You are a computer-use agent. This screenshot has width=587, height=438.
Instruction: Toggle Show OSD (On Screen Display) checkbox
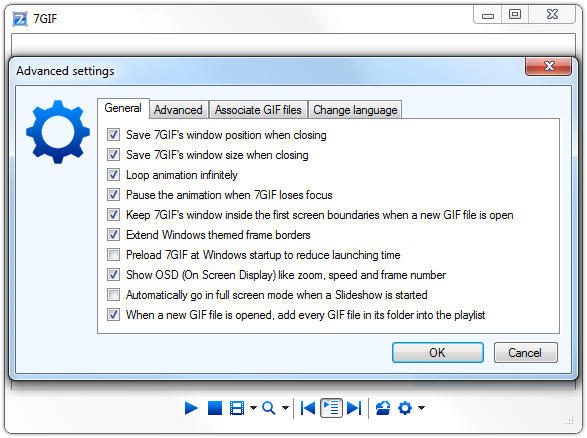click(113, 275)
